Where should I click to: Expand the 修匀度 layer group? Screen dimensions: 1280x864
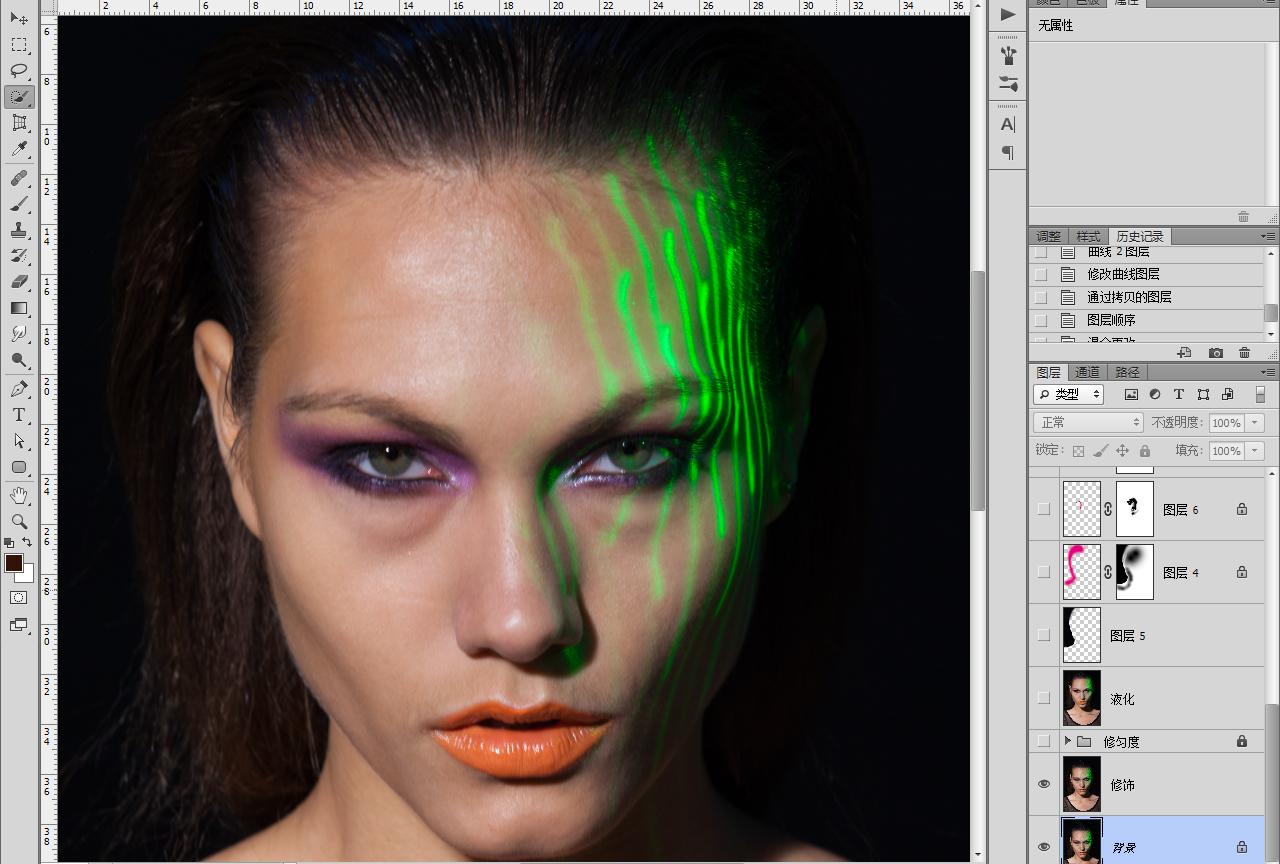tap(1068, 741)
